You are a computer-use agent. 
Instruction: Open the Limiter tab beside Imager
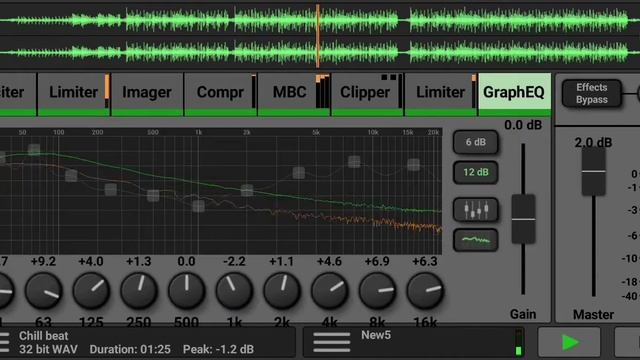pos(73,93)
